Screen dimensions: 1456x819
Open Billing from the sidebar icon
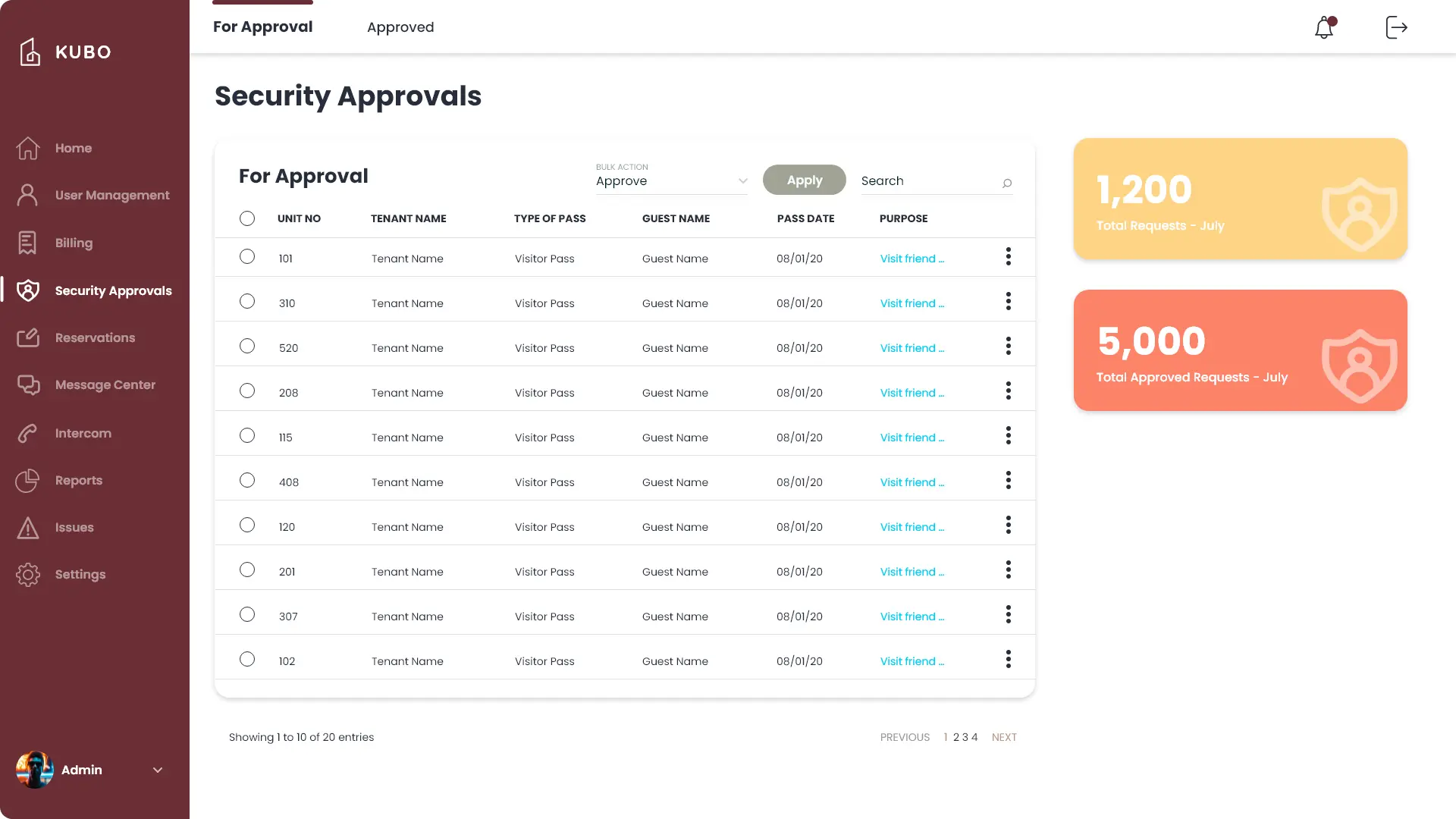[x=27, y=243]
